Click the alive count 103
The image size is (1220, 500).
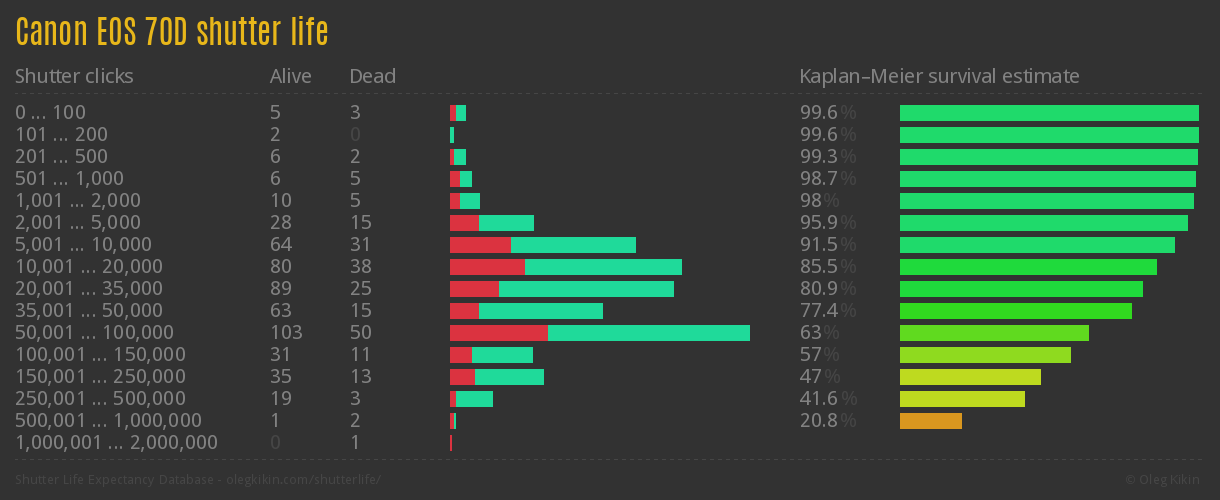(286, 332)
